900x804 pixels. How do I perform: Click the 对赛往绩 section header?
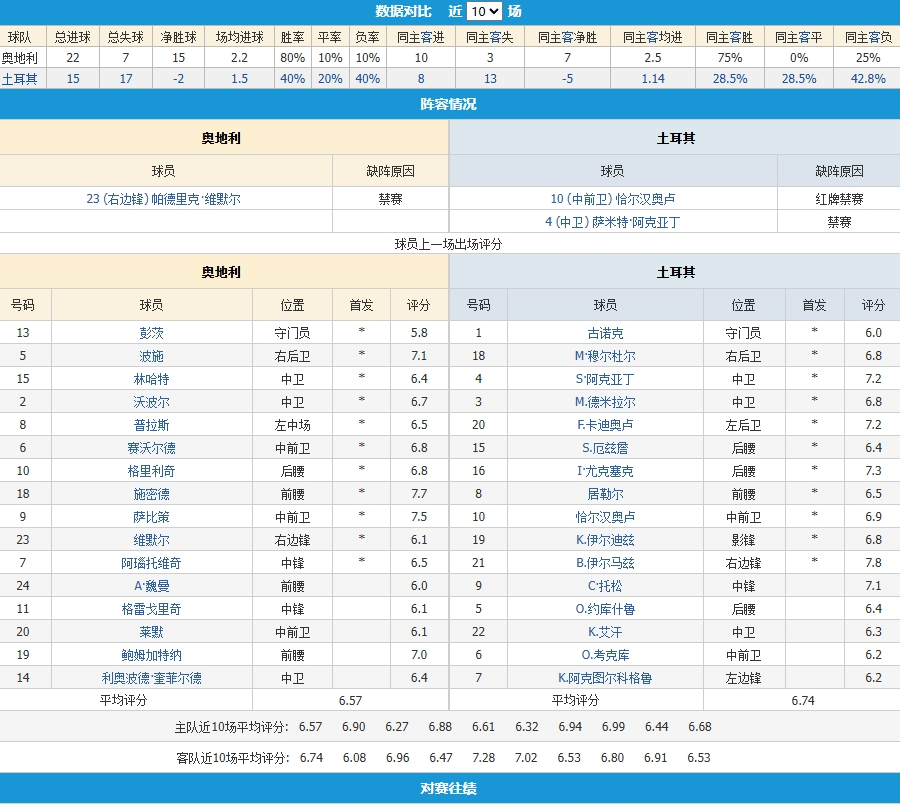pos(449,789)
